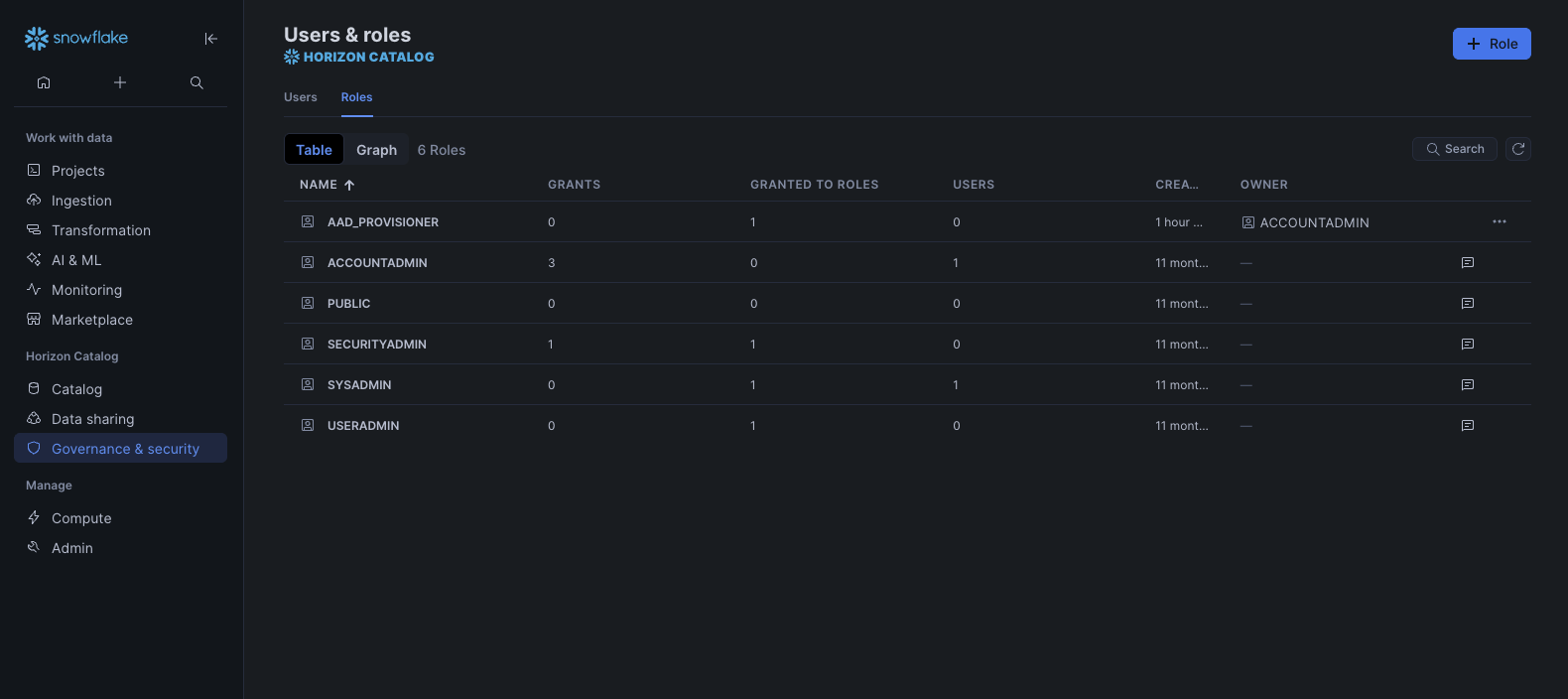Open AAD_PROVISIONER row more options menu

click(x=1499, y=221)
